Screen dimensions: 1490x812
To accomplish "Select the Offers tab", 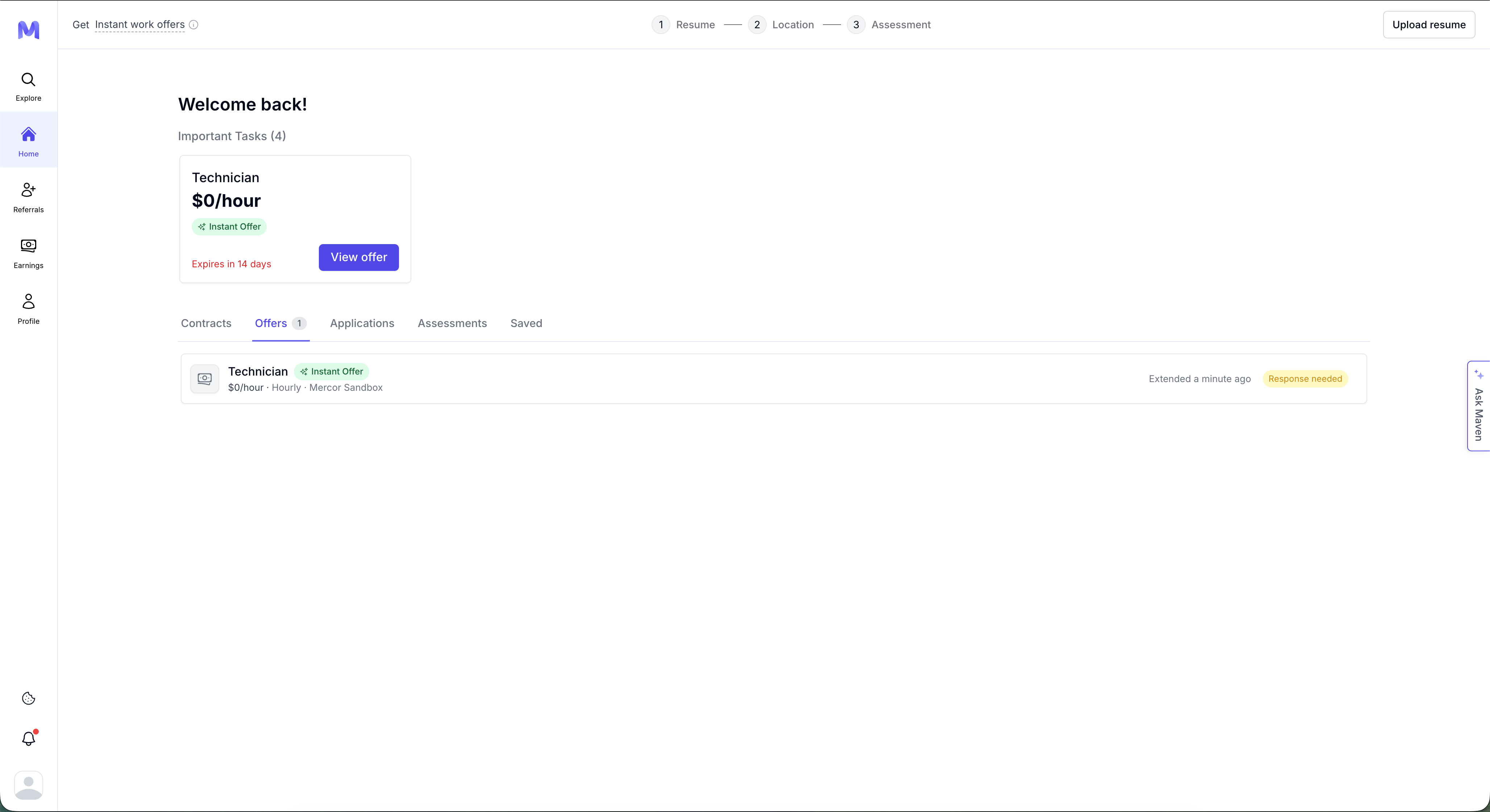I will [280, 323].
